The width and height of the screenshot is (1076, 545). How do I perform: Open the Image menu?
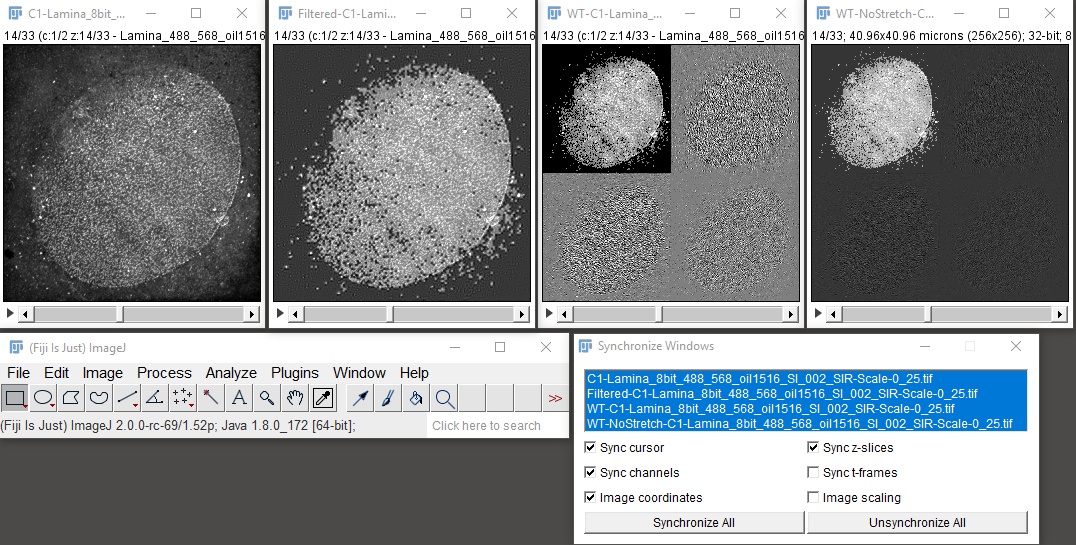coord(103,373)
